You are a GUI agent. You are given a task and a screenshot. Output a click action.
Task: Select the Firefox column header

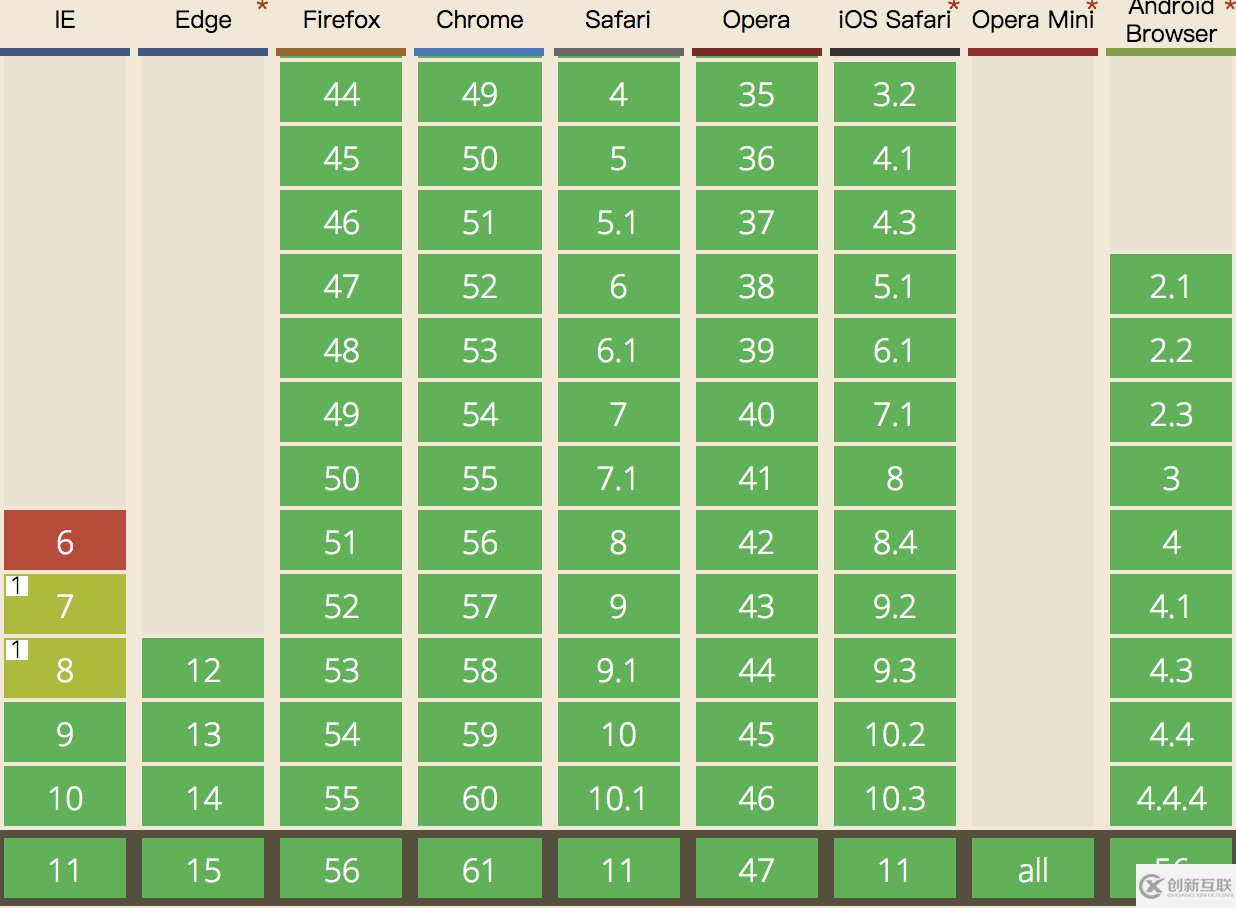tap(341, 20)
